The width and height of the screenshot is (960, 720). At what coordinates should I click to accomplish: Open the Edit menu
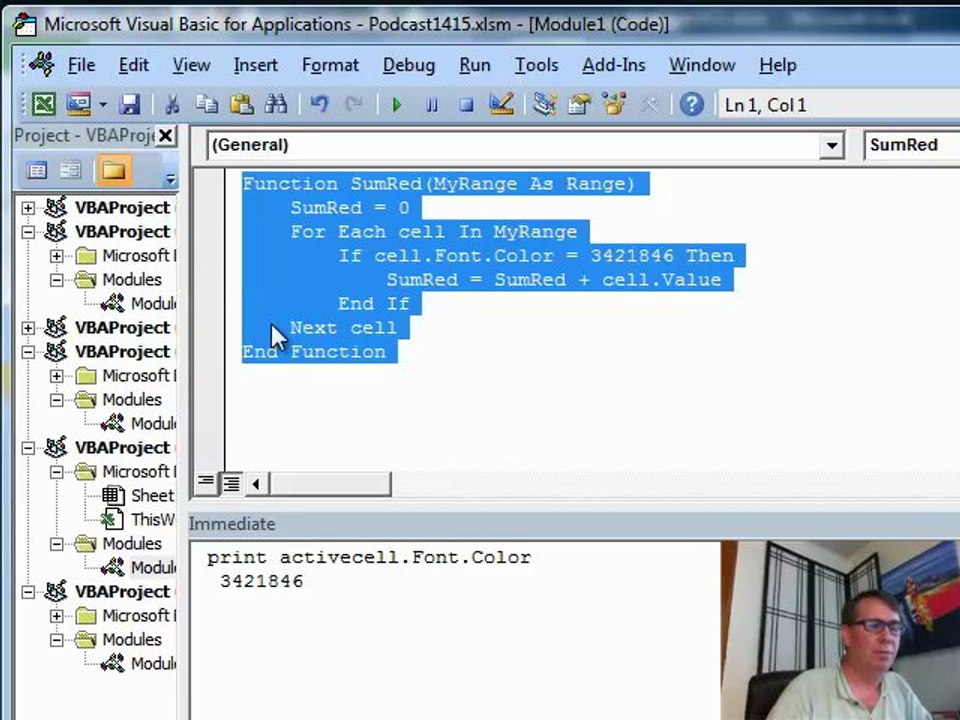click(x=133, y=65)
